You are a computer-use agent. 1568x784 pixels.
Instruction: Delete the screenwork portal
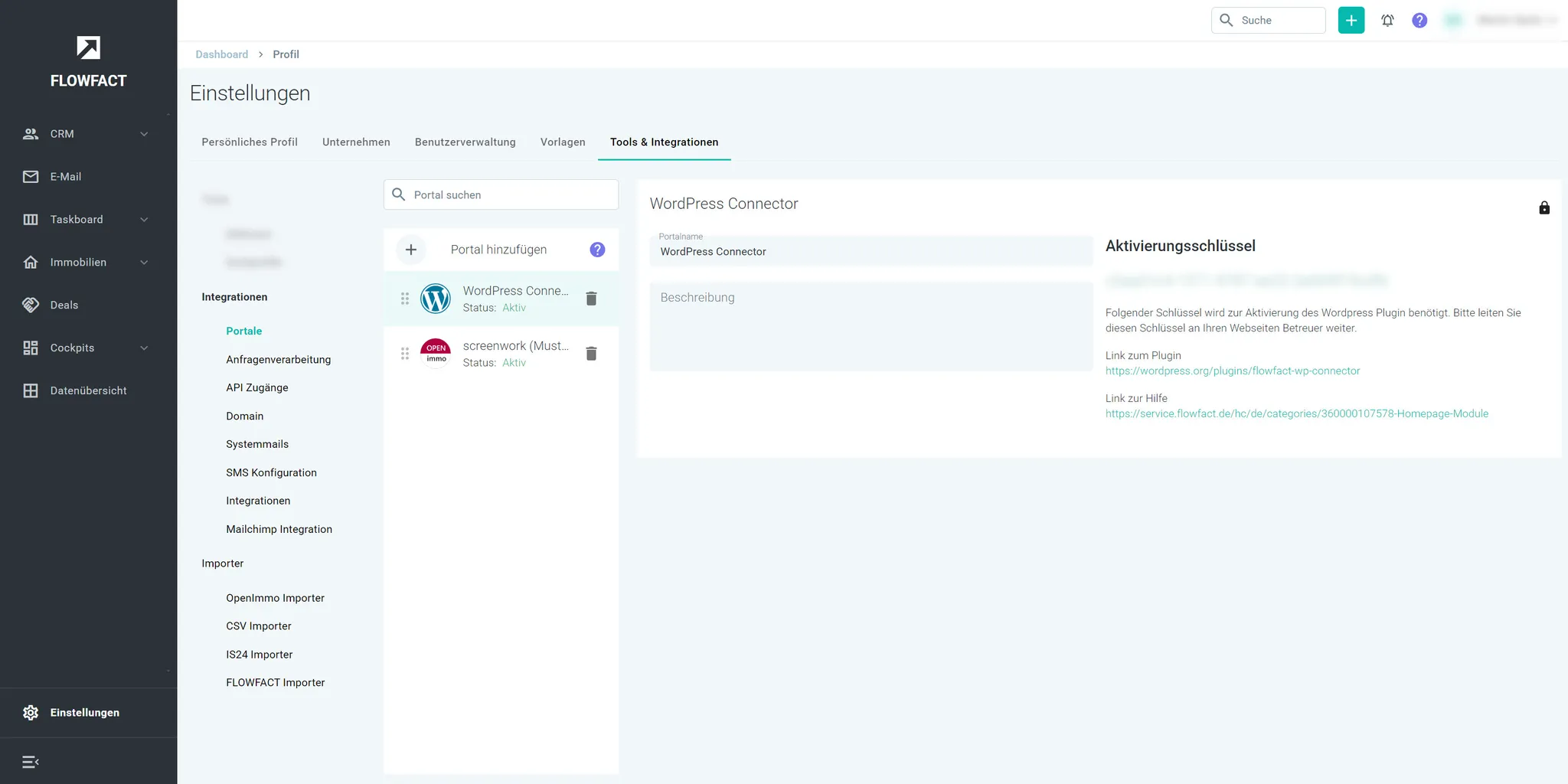[x=591, y=354]
